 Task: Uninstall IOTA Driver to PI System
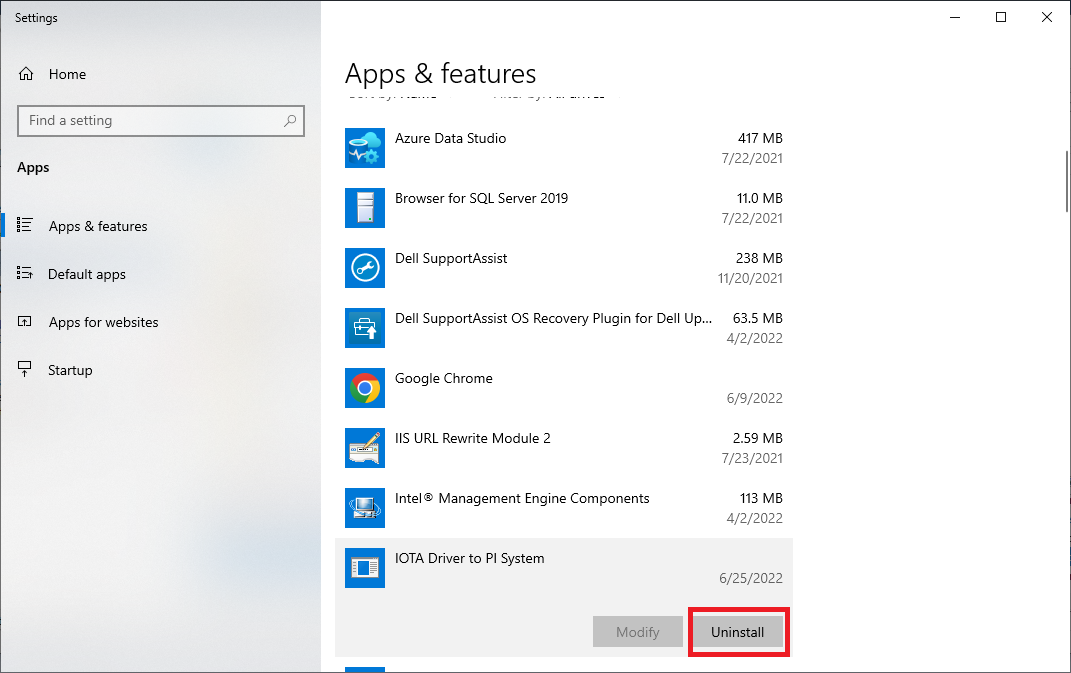(x=738, y=632)
